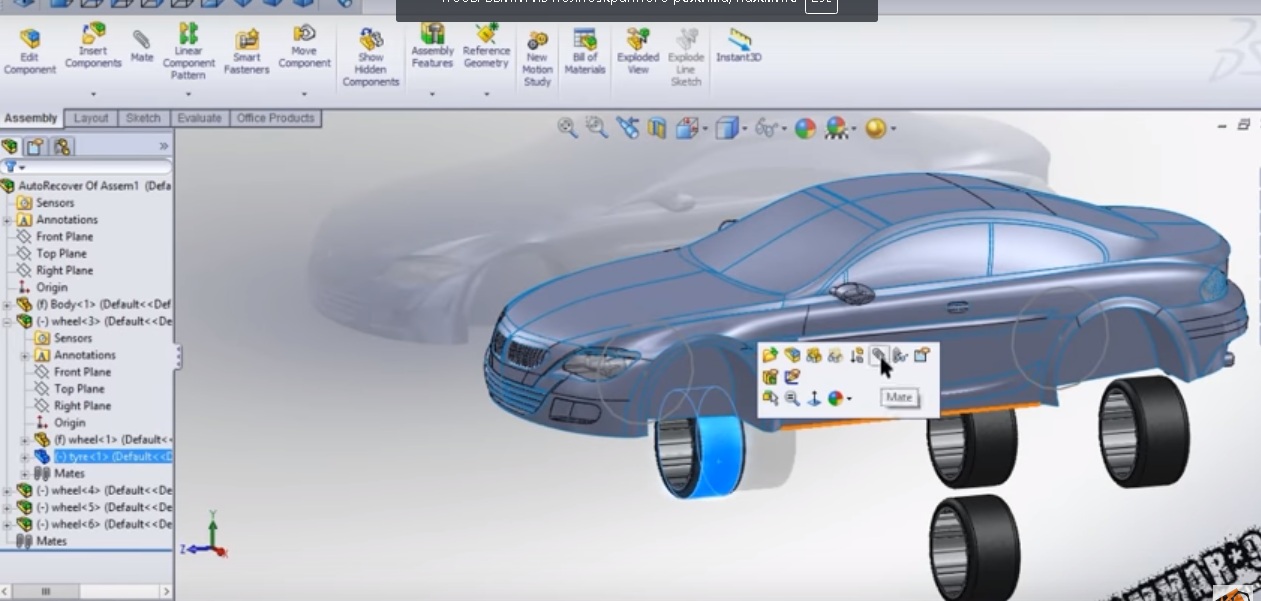The width and height of the screenshot is (1261, 601).
Task: Open the Office Products tab
Action: point(275,118)
